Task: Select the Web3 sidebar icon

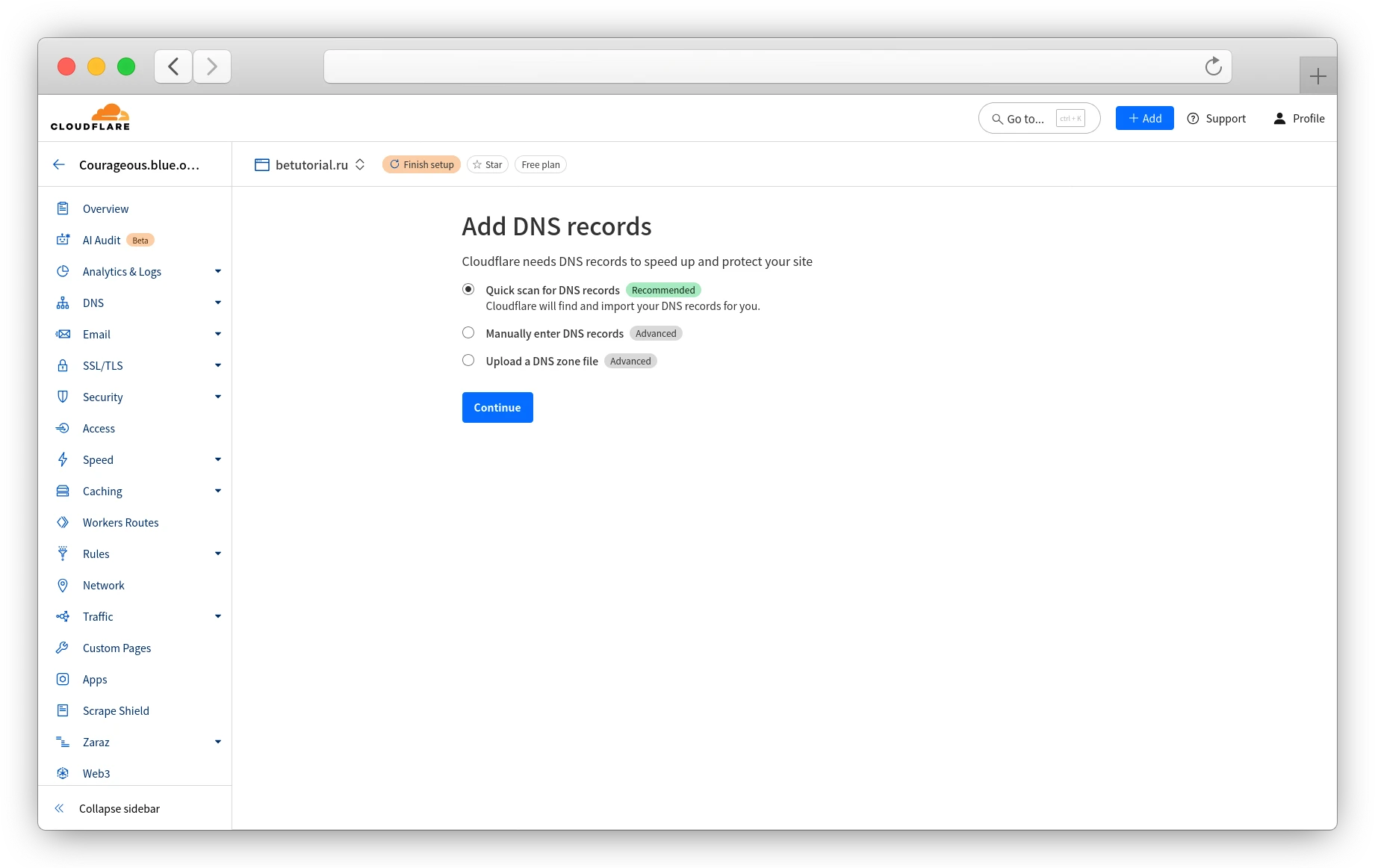Action: tap(63, 773)
